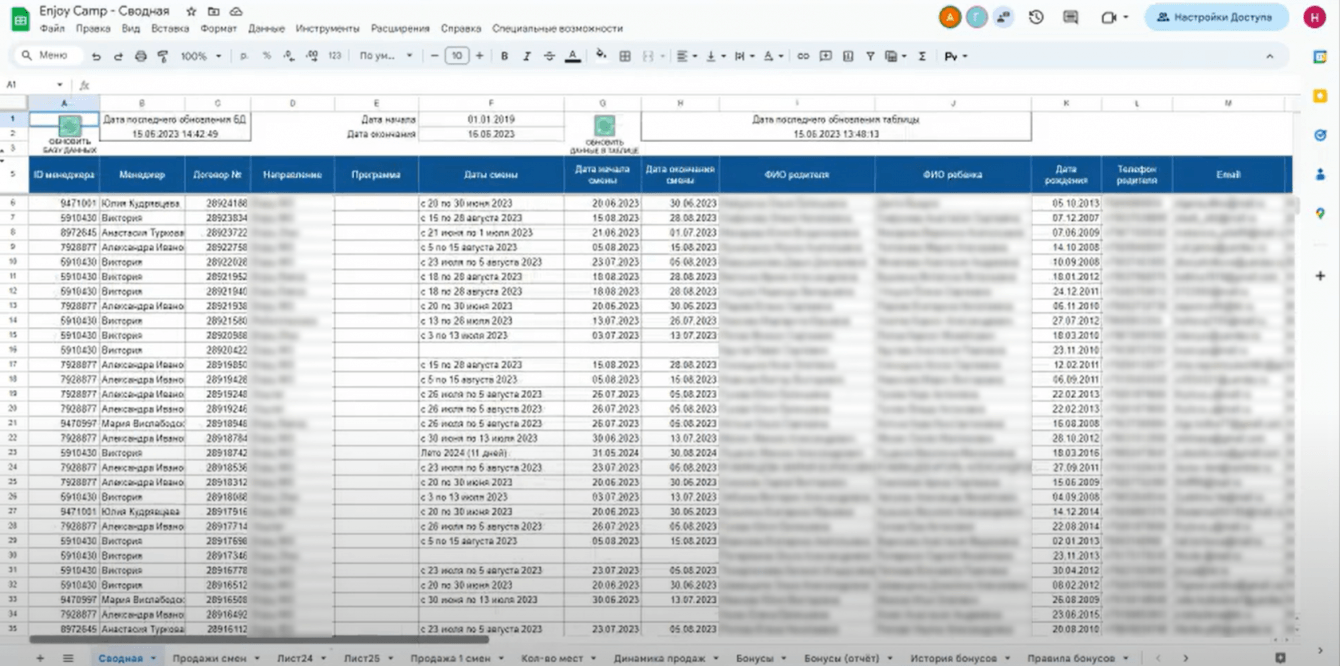Click the paint format roller icon
This screenshot has width=1340, height=666.
tap(163, 56)
